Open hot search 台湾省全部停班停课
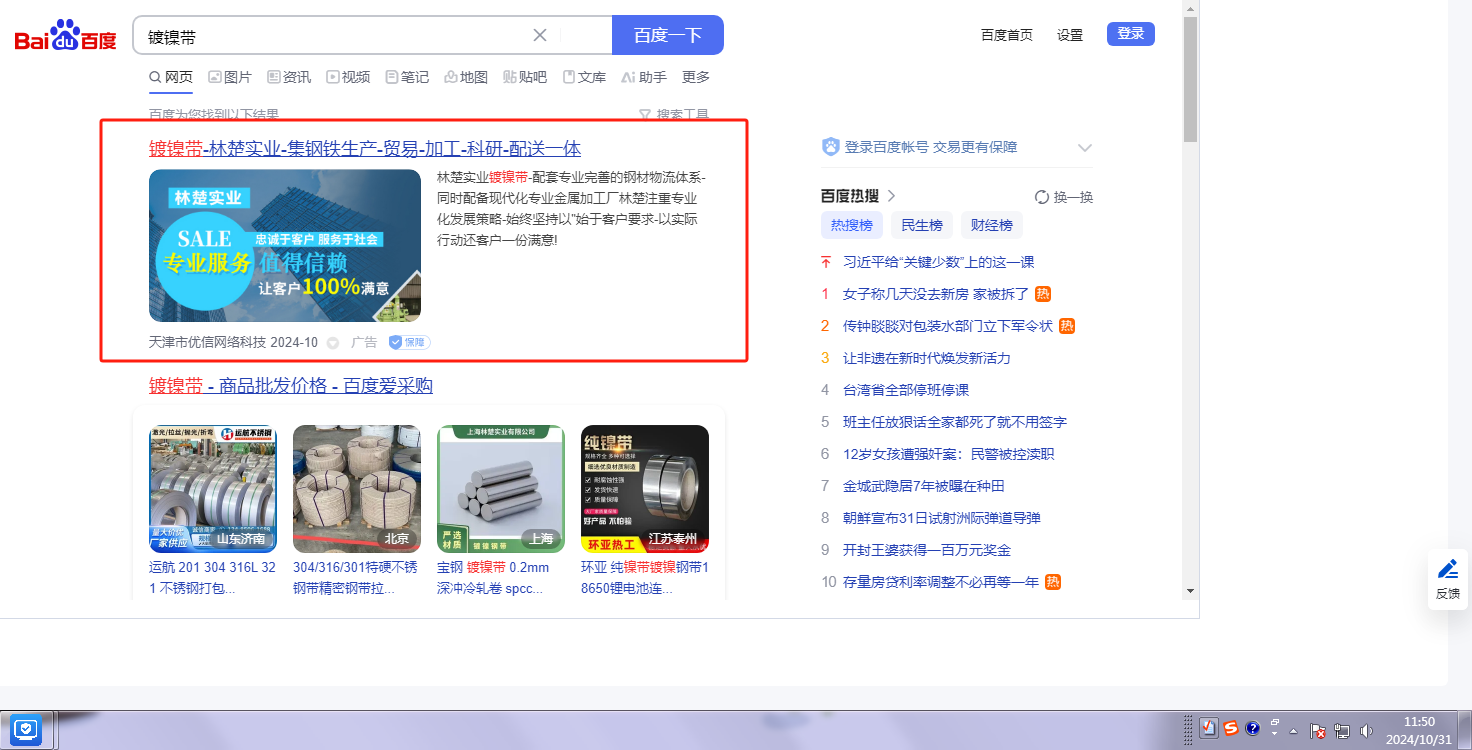The image size is (1472, 750). [x=906, y=390]
